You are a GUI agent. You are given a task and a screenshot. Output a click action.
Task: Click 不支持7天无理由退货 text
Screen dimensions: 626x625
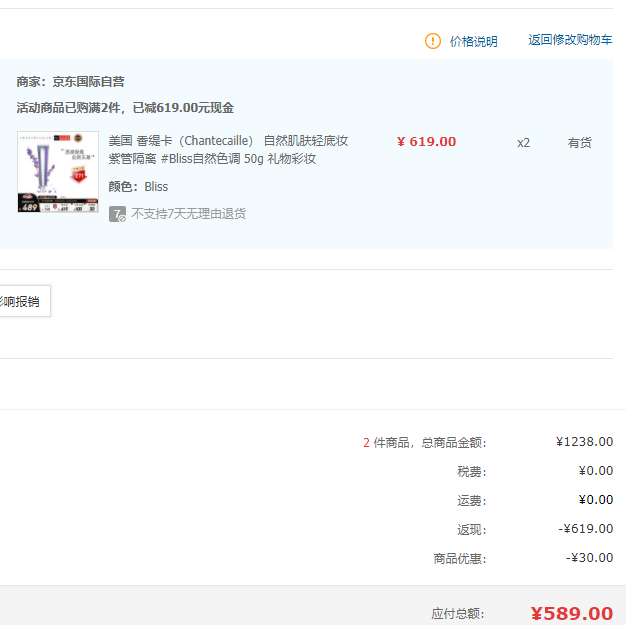pos(188,214)
